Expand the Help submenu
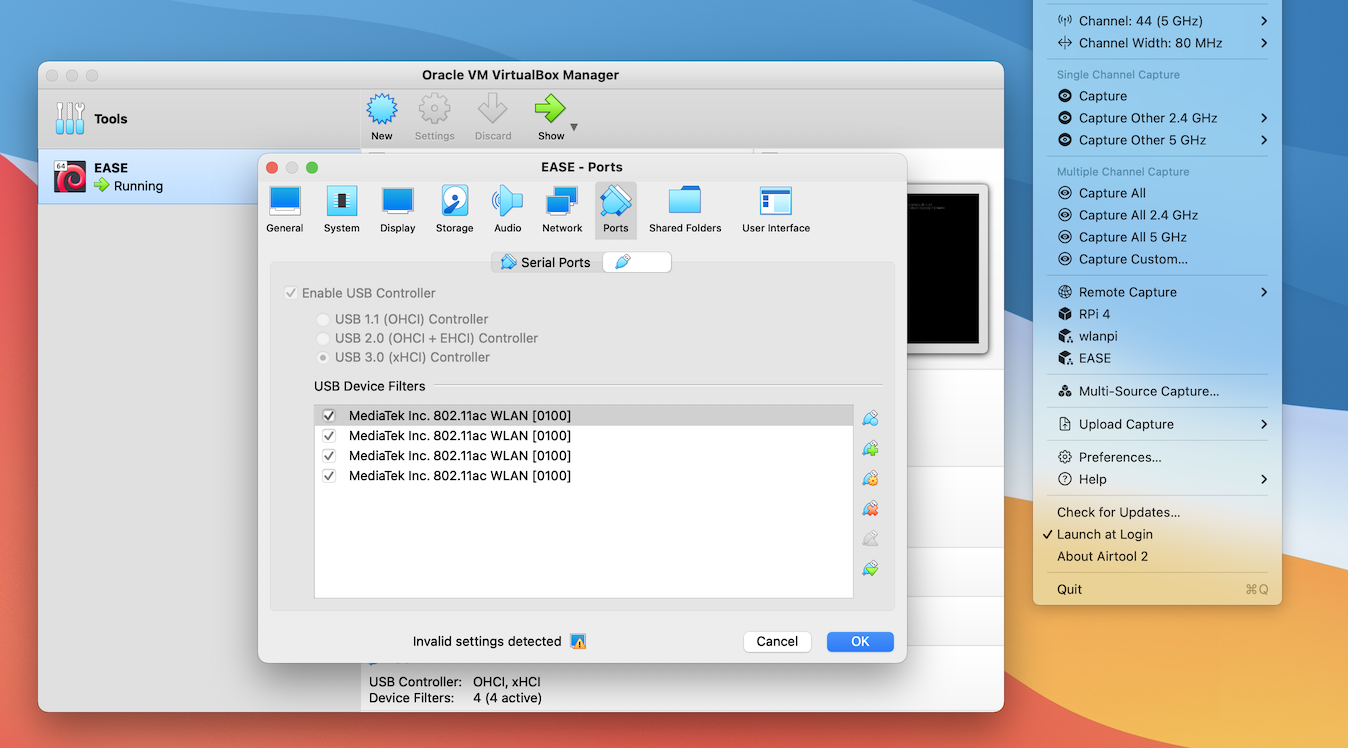Screen dimensions: 1348x748 1157,479
